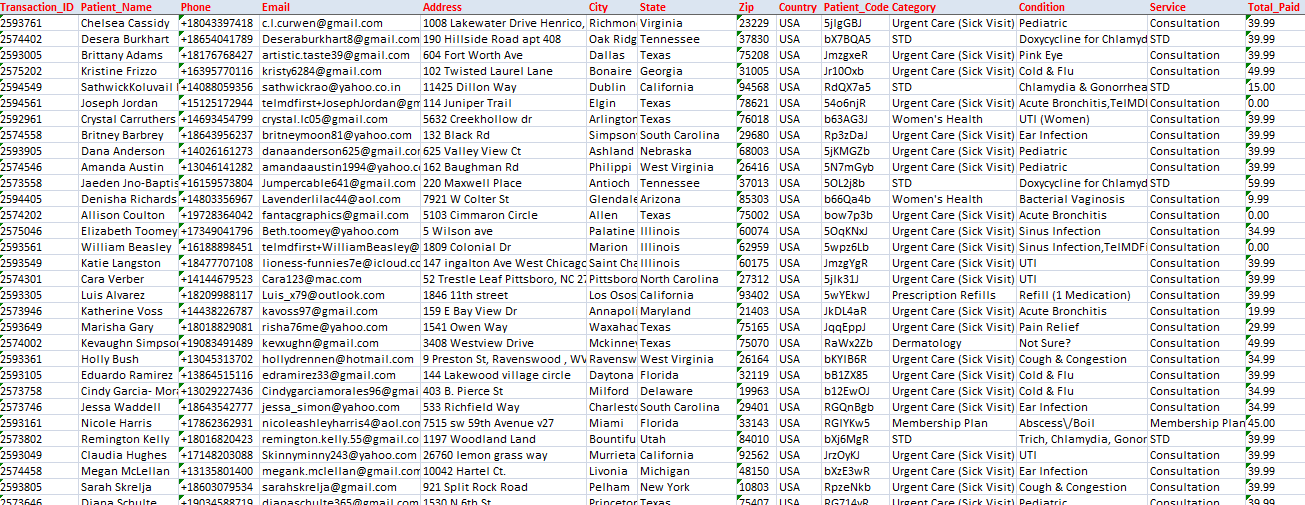Click the Jessa Waddell cell
Image resolution: width=1305 pixels, height=505 pixels.
coord(128,407)
